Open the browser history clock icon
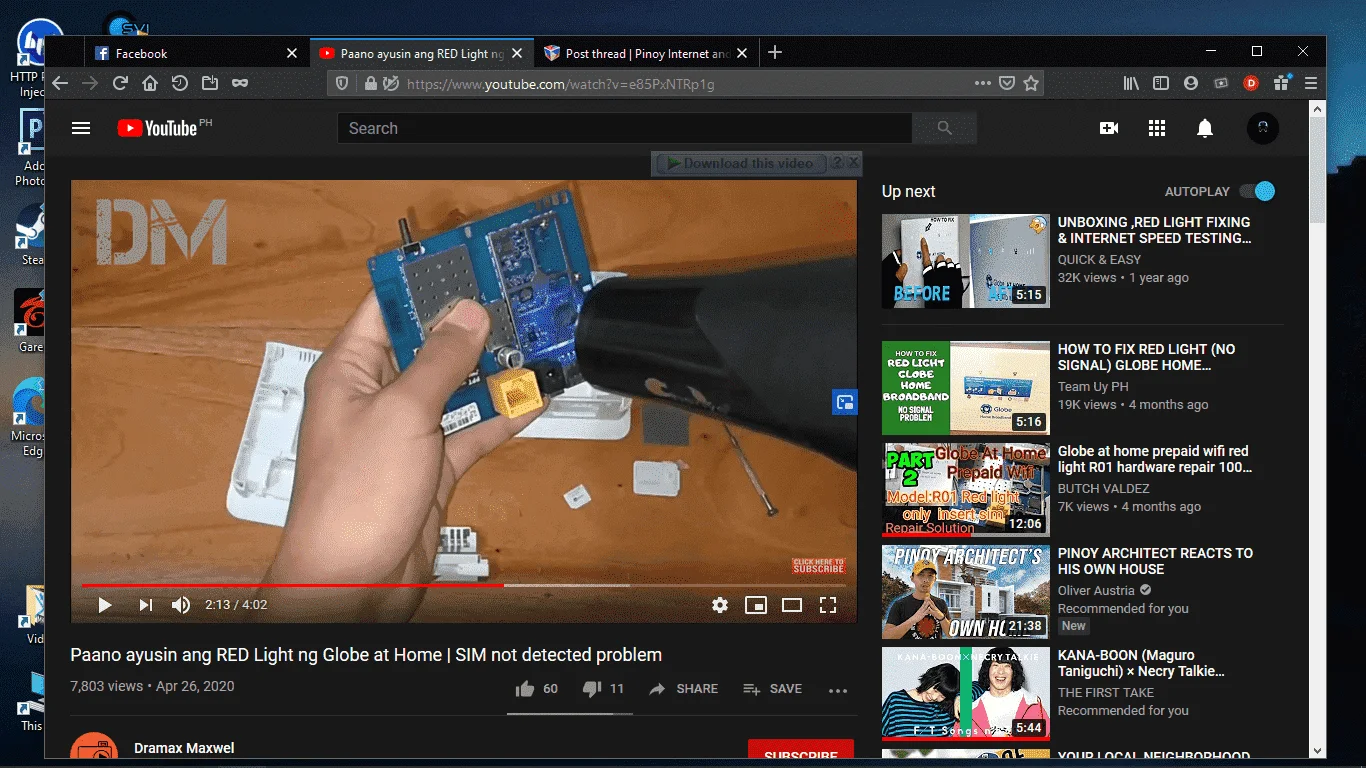1366x768 pixels. [x=180, y=84]
